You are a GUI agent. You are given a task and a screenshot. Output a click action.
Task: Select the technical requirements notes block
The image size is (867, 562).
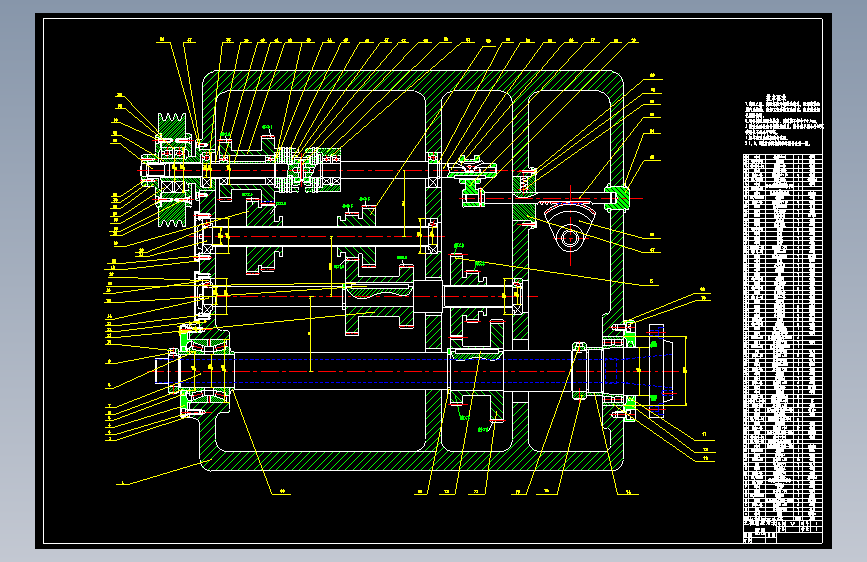tap(784, 120)
